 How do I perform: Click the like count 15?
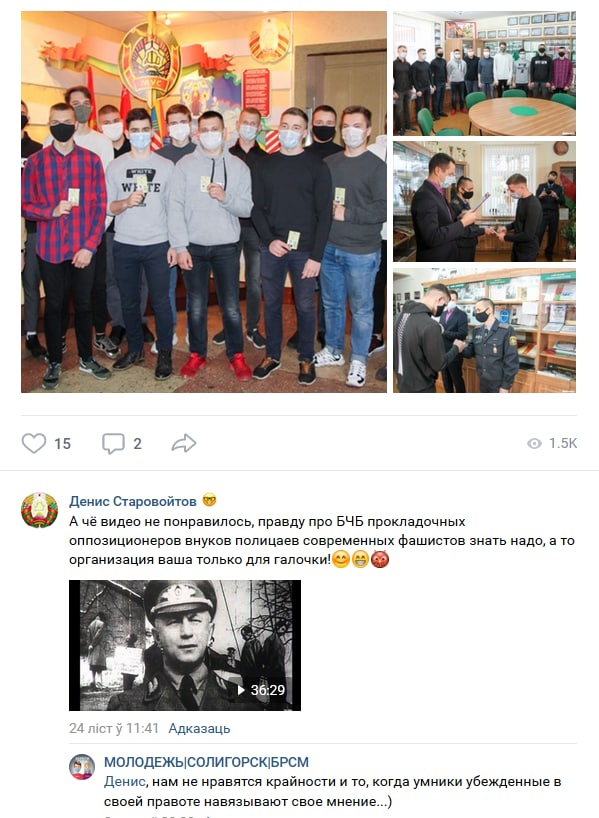pyautogui.click(x=63, y=444)
